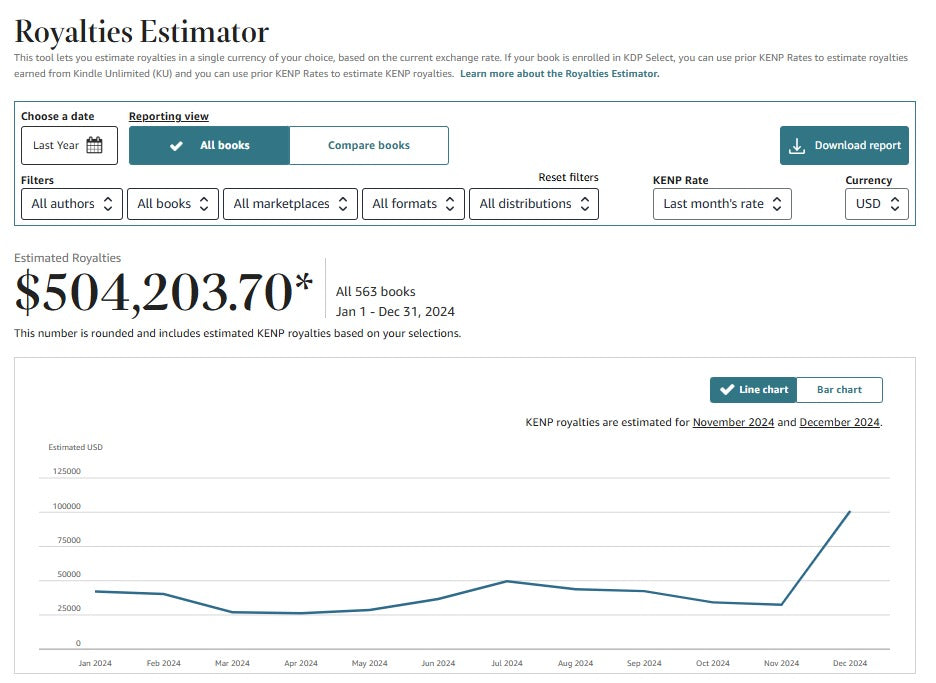Viewport: 936px width, 683px height.
Task: Click checkmark icon on All books
Action: click(176, 146)
